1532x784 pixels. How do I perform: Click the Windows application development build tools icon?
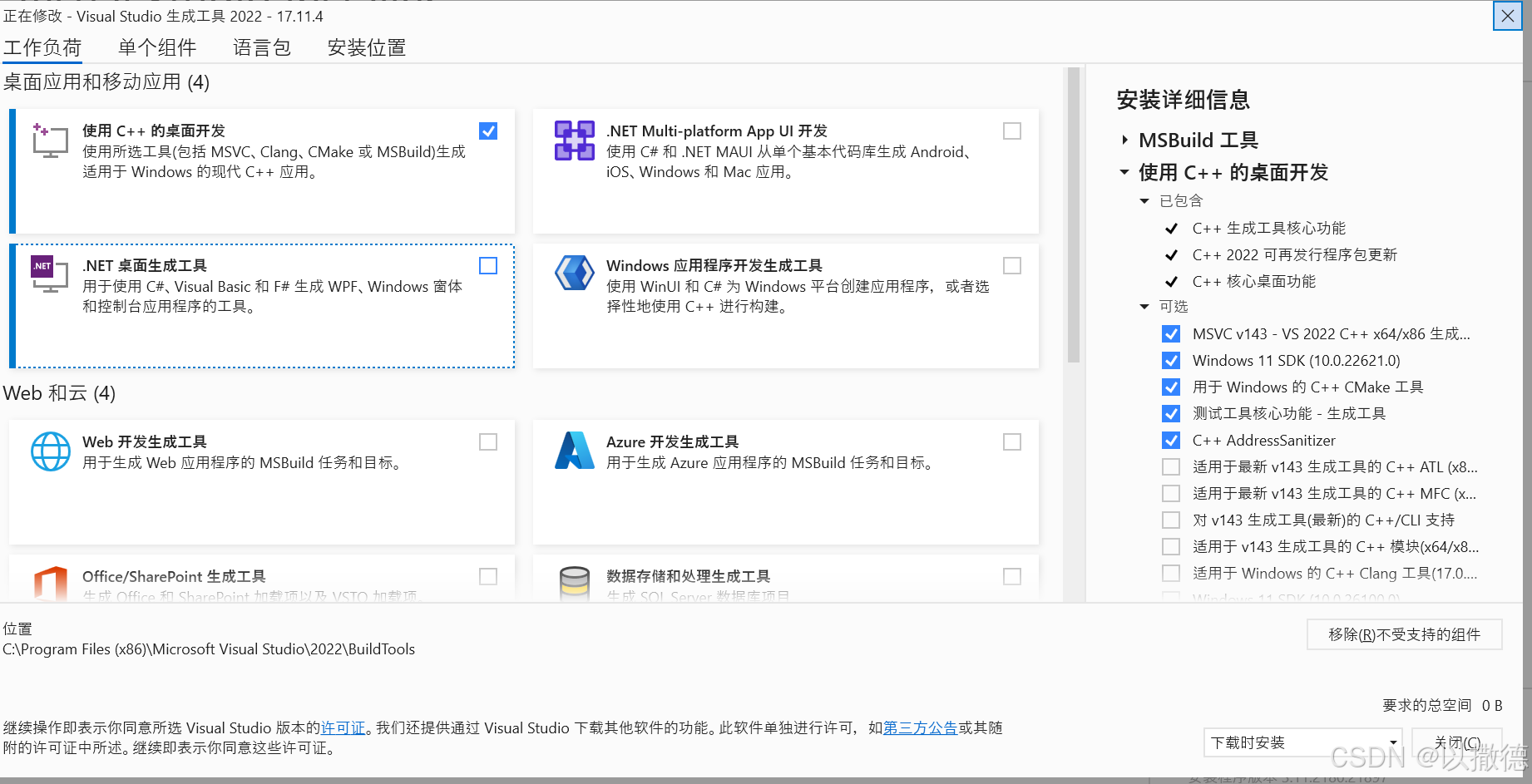coord(575,273)
